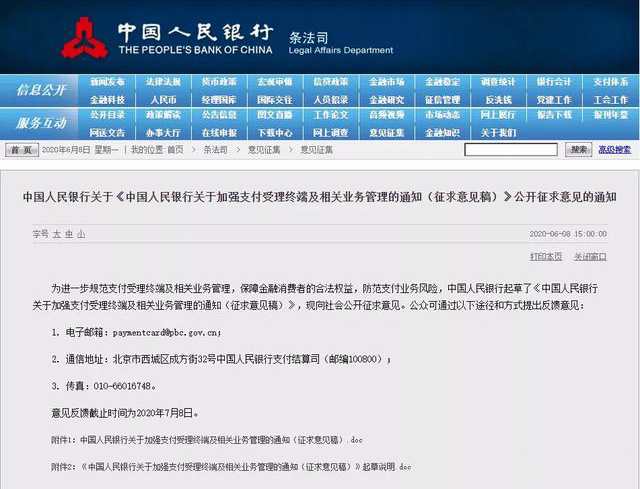Click the fax number 010-66016748
Viewport: 640px width, 489px height.
pos(122,386)
